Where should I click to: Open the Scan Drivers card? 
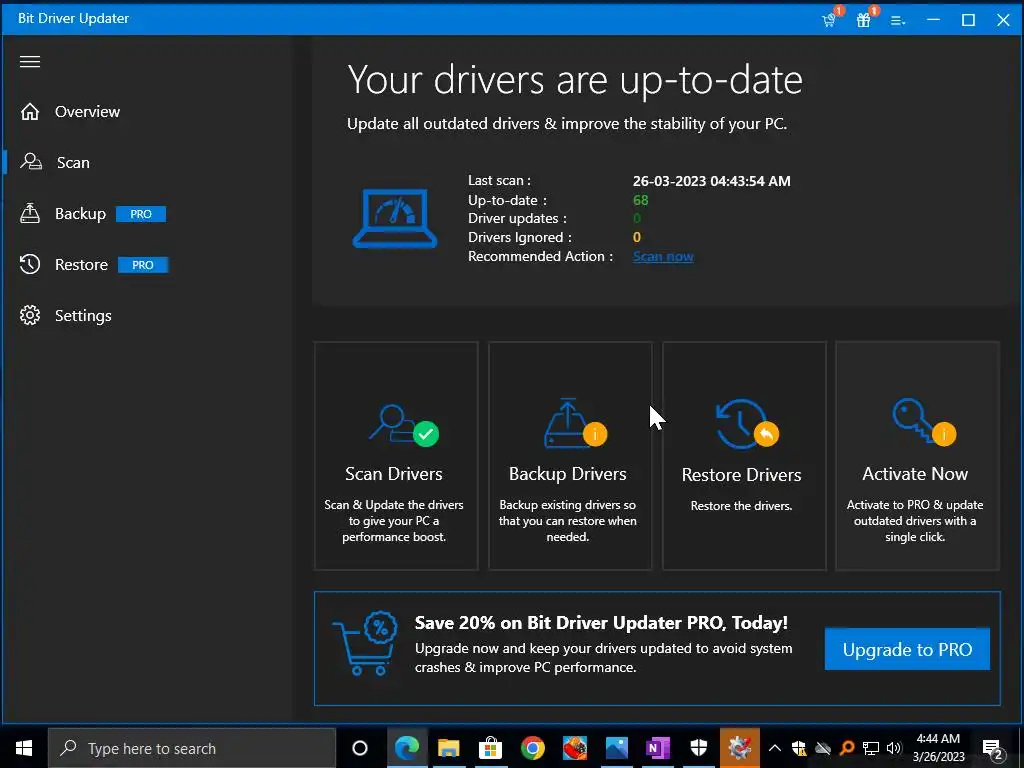coord(396,456)
